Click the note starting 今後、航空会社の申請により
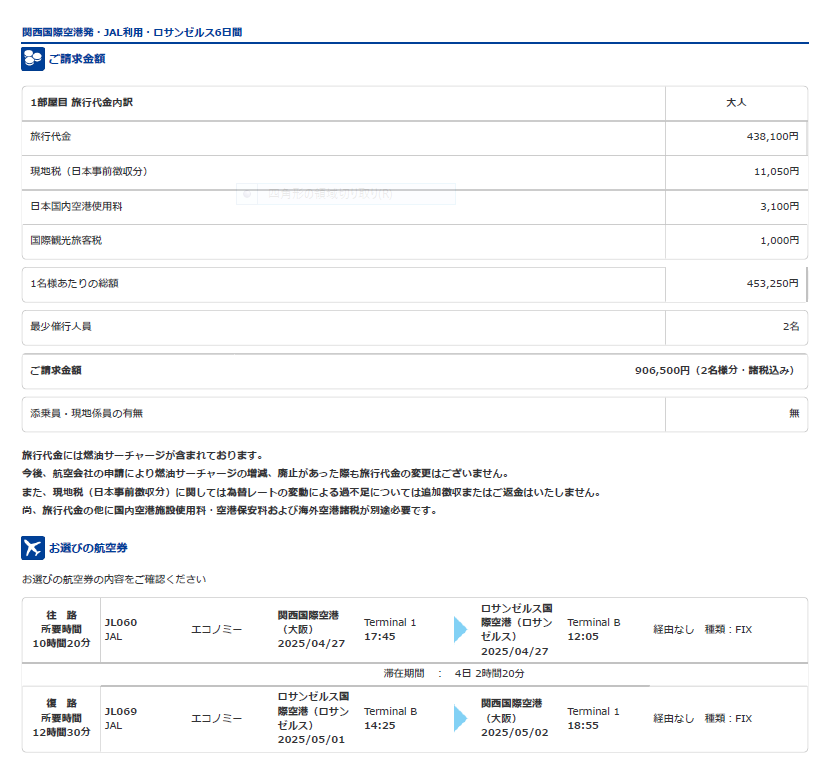This screenshot has width=824, height=775. [x=265, y=474]
